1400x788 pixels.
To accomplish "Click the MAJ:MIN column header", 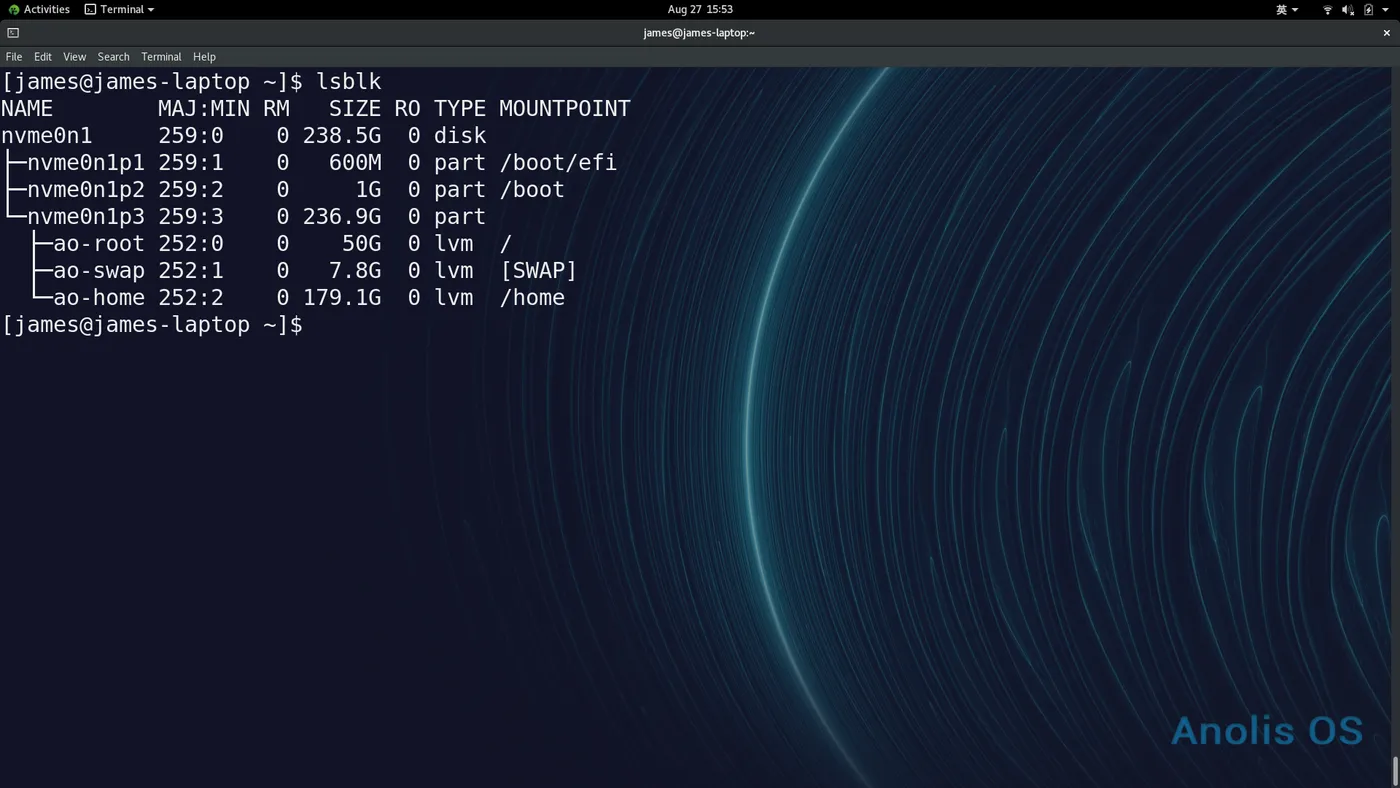I will tap(204, 108).
